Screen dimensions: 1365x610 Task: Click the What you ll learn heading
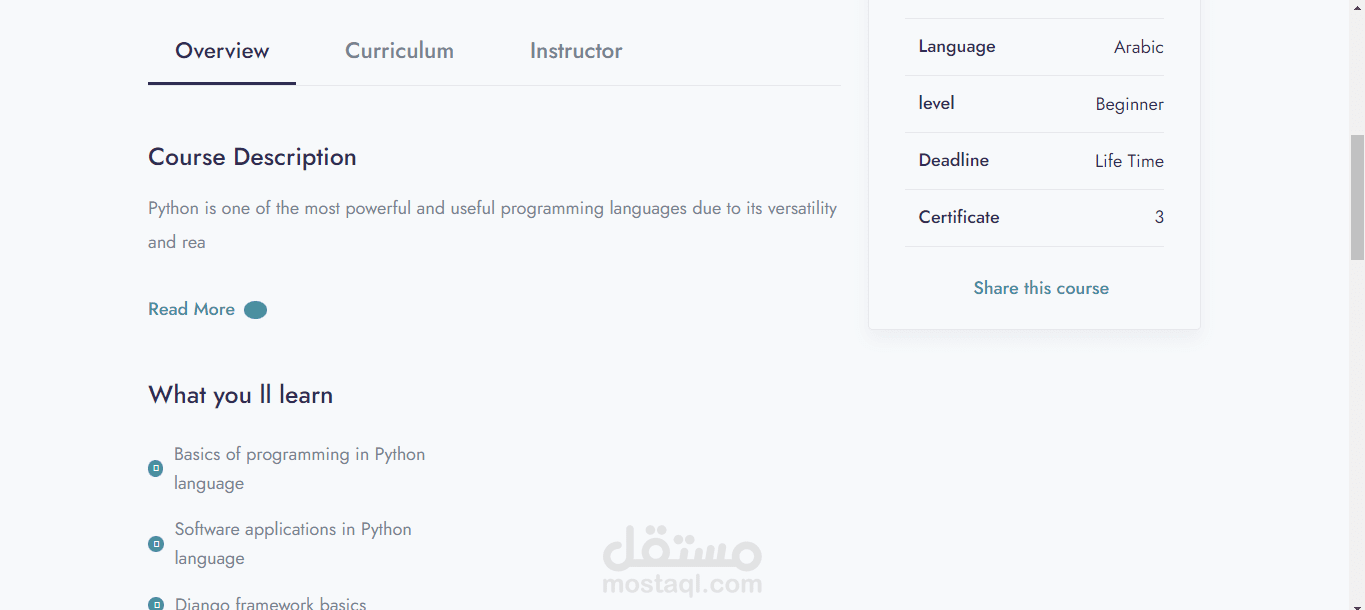coord(240,395)
